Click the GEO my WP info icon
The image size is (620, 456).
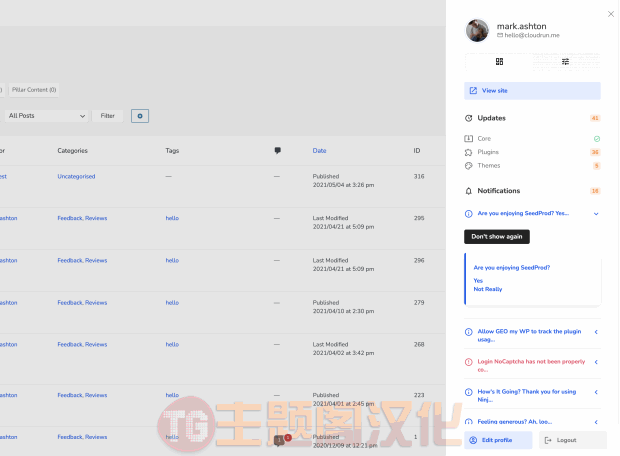point(469,332)
